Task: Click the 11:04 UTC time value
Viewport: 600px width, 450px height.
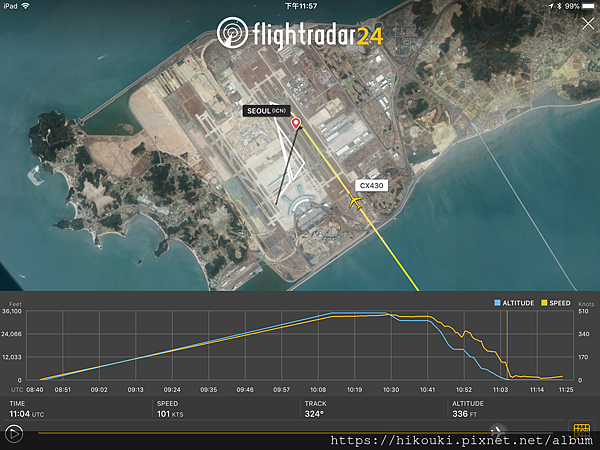Action: [27, 414]
